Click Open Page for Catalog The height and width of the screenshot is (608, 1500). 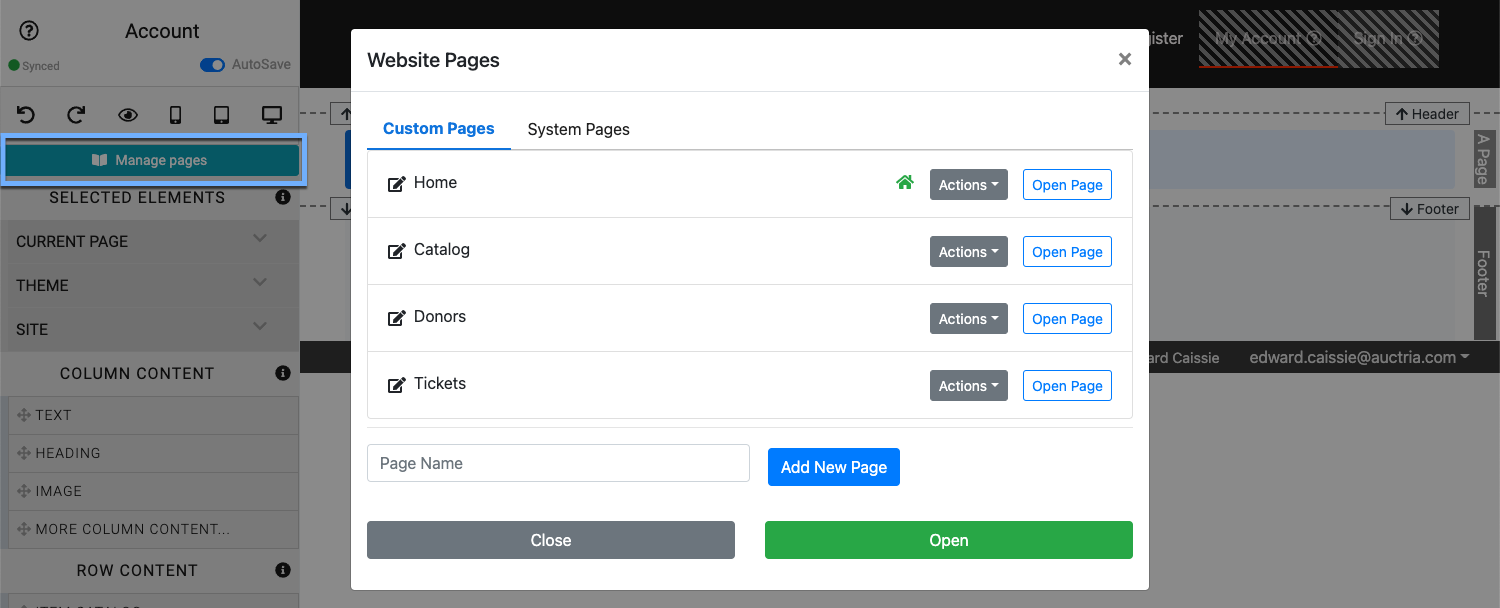pyautogui.click(x=1067, y=252)
